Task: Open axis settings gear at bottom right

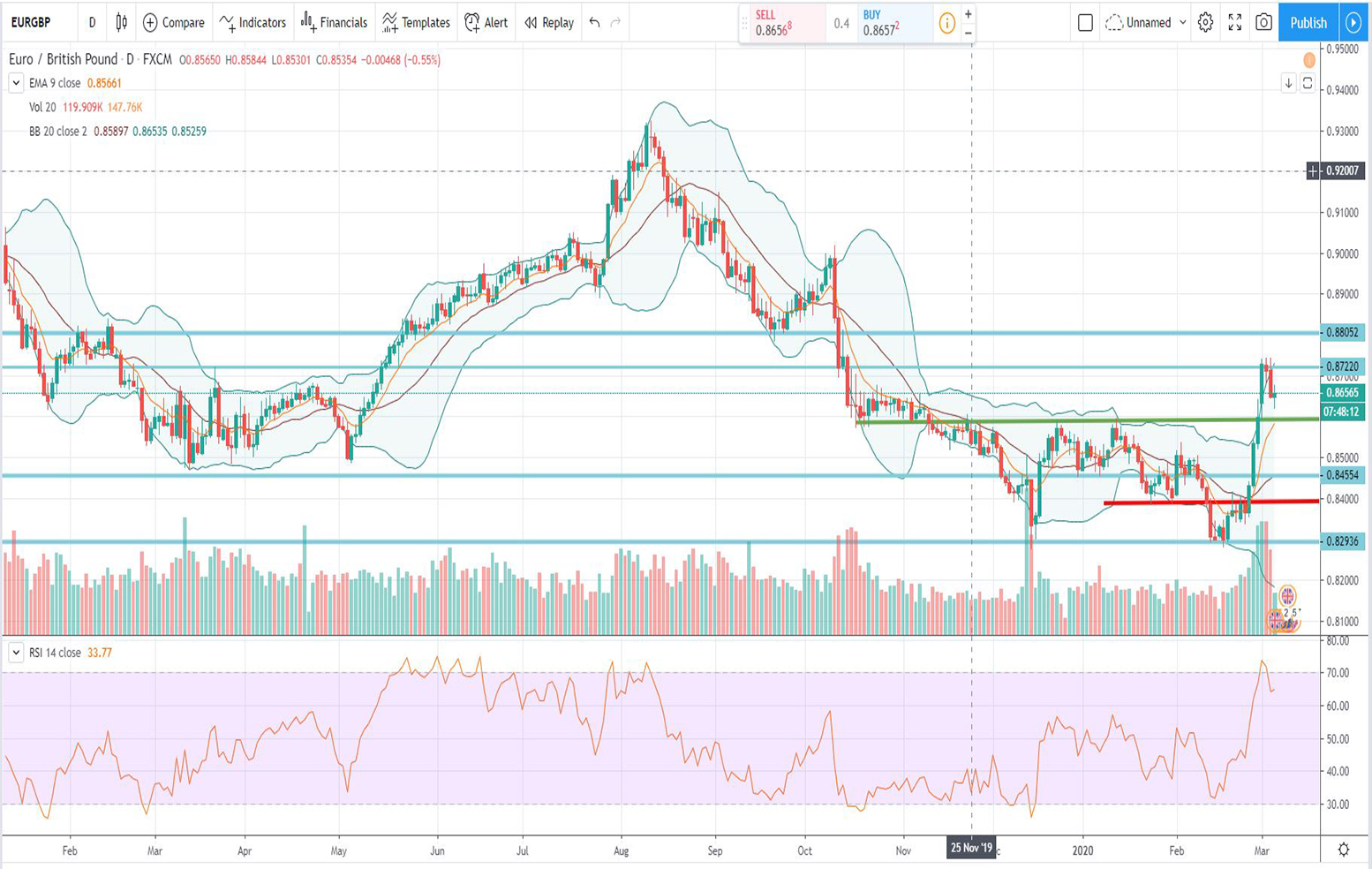Action: (x=1343, y=850)
